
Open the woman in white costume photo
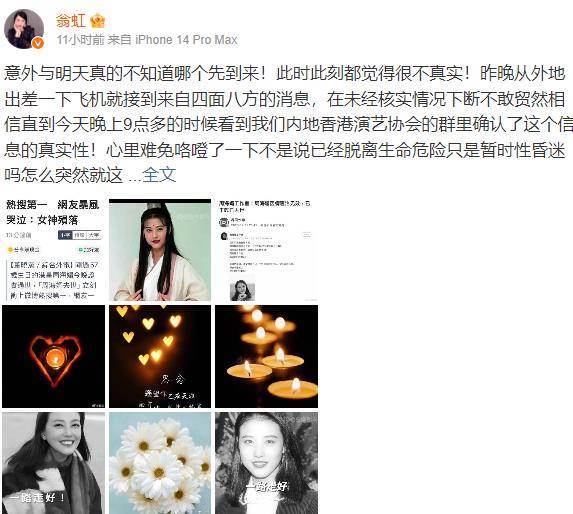160,250
